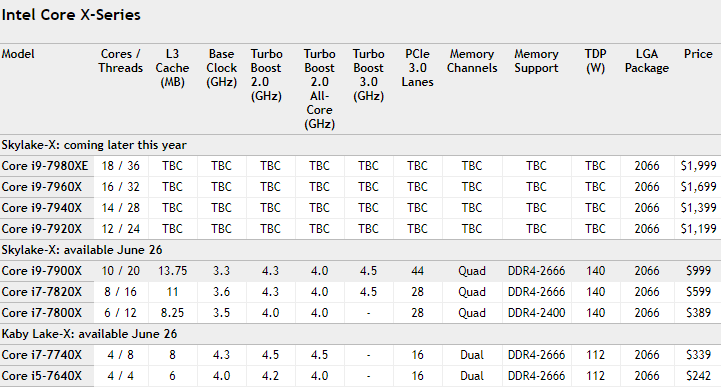This screenshot has width=721, height=387.
Task: Click the L3 Cache (MB) header
Action: [x=172, y=68]
